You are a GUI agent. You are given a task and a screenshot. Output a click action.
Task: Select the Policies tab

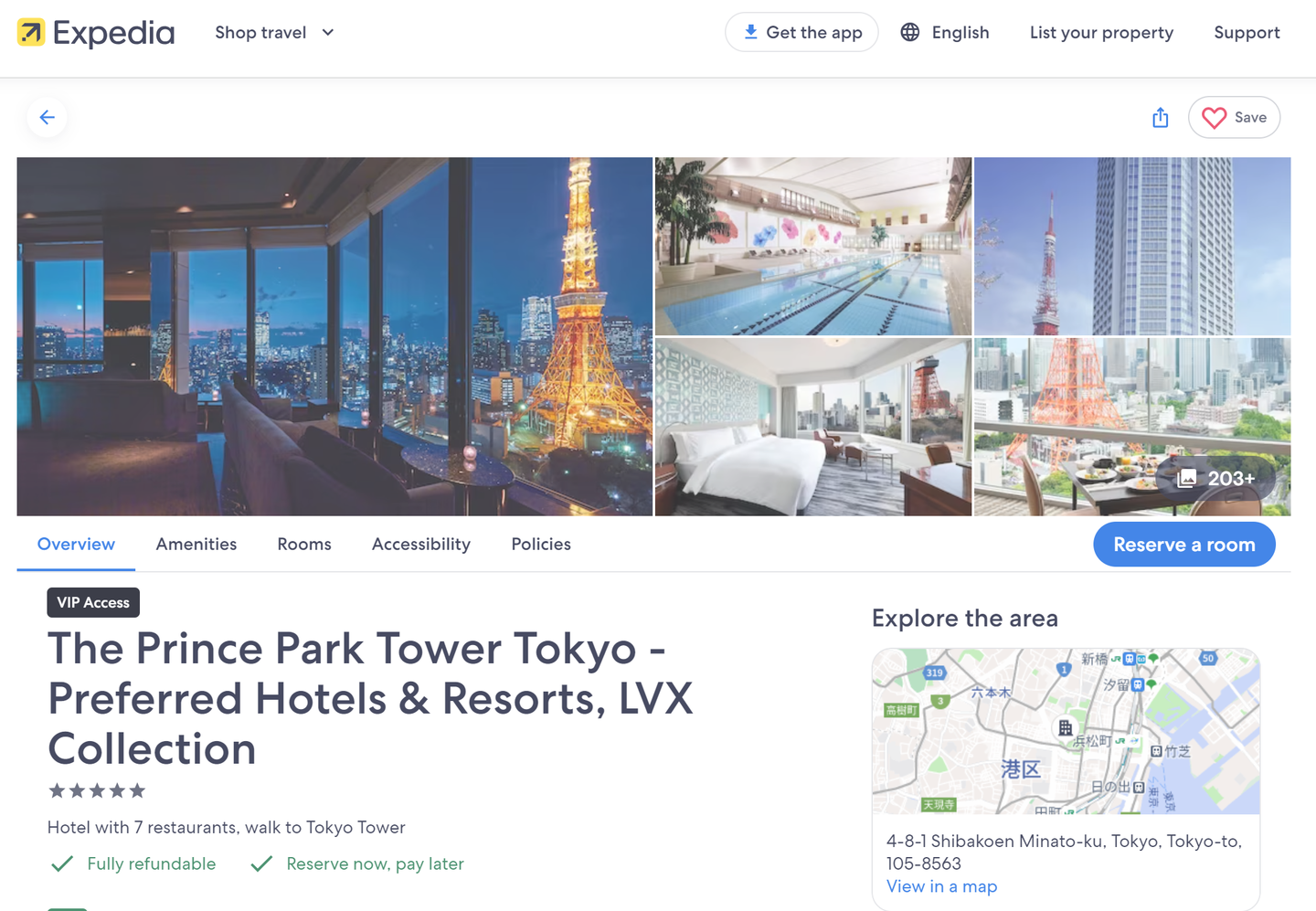(541, 544)
